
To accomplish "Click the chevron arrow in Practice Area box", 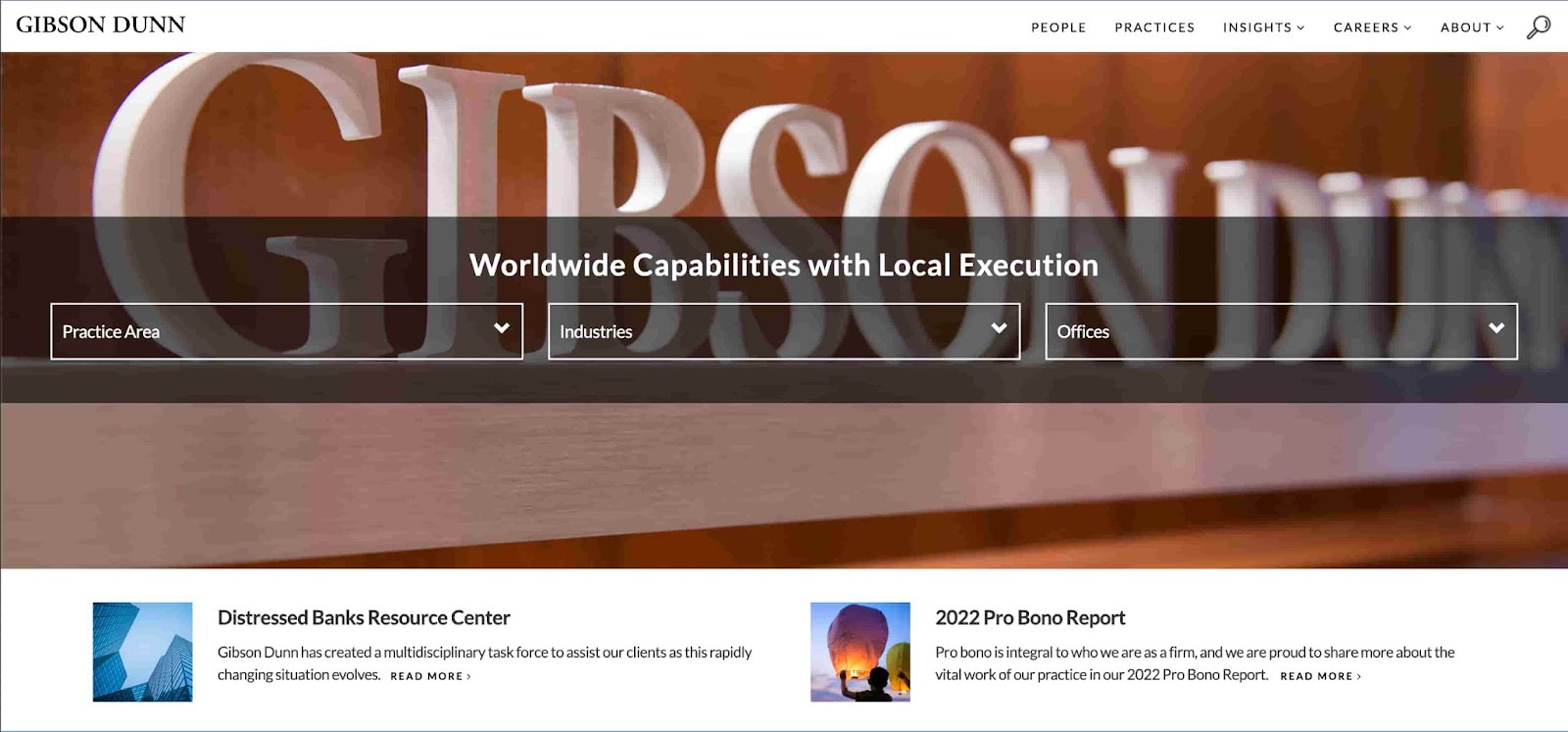I will tap(502, 328).
